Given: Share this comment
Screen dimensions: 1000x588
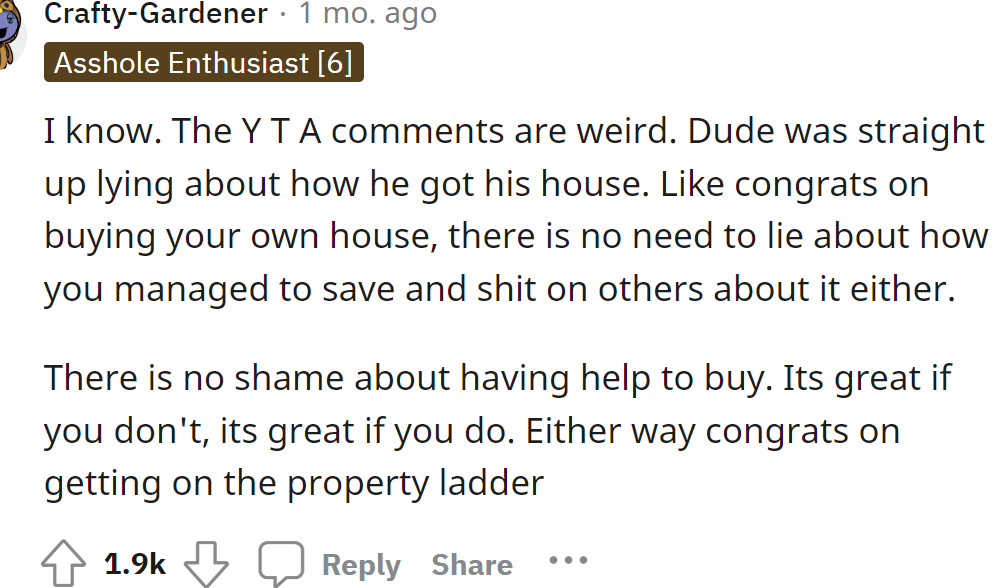Looking at the screenshot, I should (x=472, y=565).
